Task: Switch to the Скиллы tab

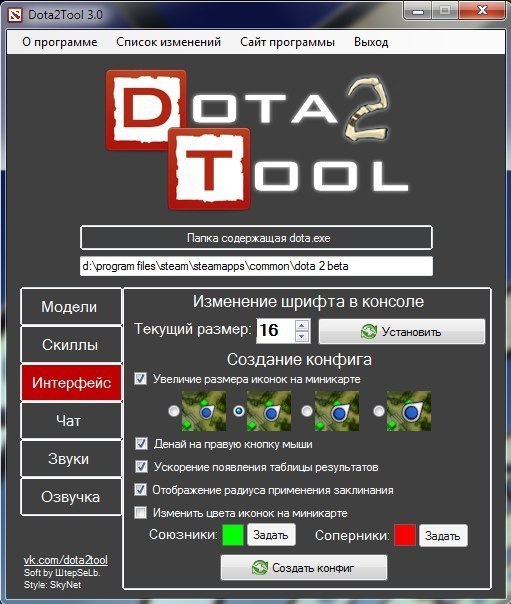Action: pos(71,345)
